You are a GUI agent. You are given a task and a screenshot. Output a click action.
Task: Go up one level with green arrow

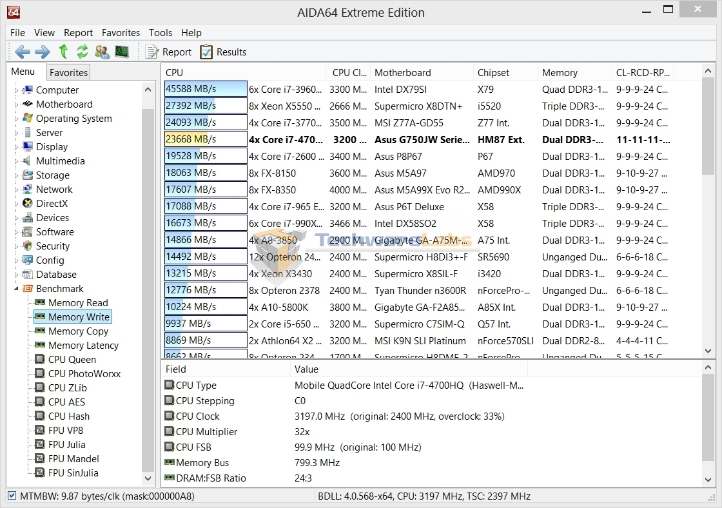click(x=64, y=52)
